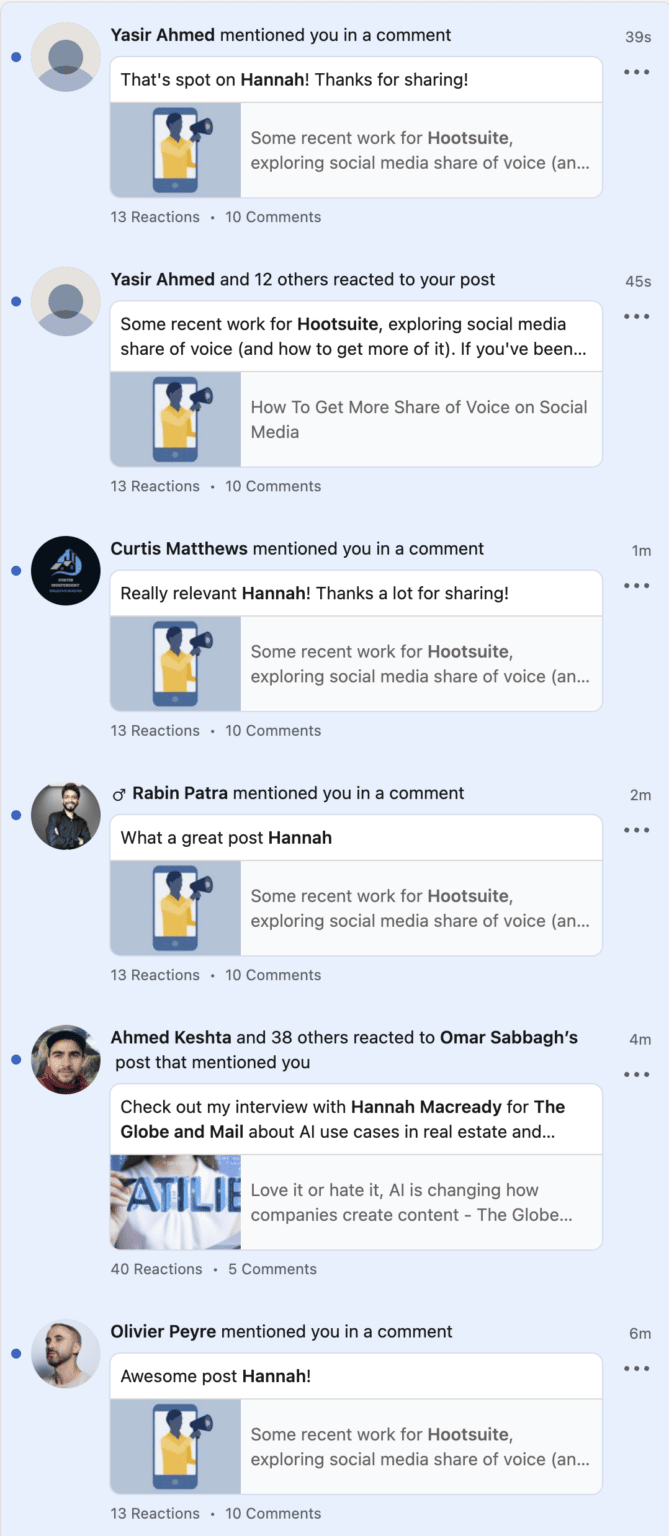
Task: Click Curtis Matthews' circular logo avatar
Action: (x=64, y=570)
